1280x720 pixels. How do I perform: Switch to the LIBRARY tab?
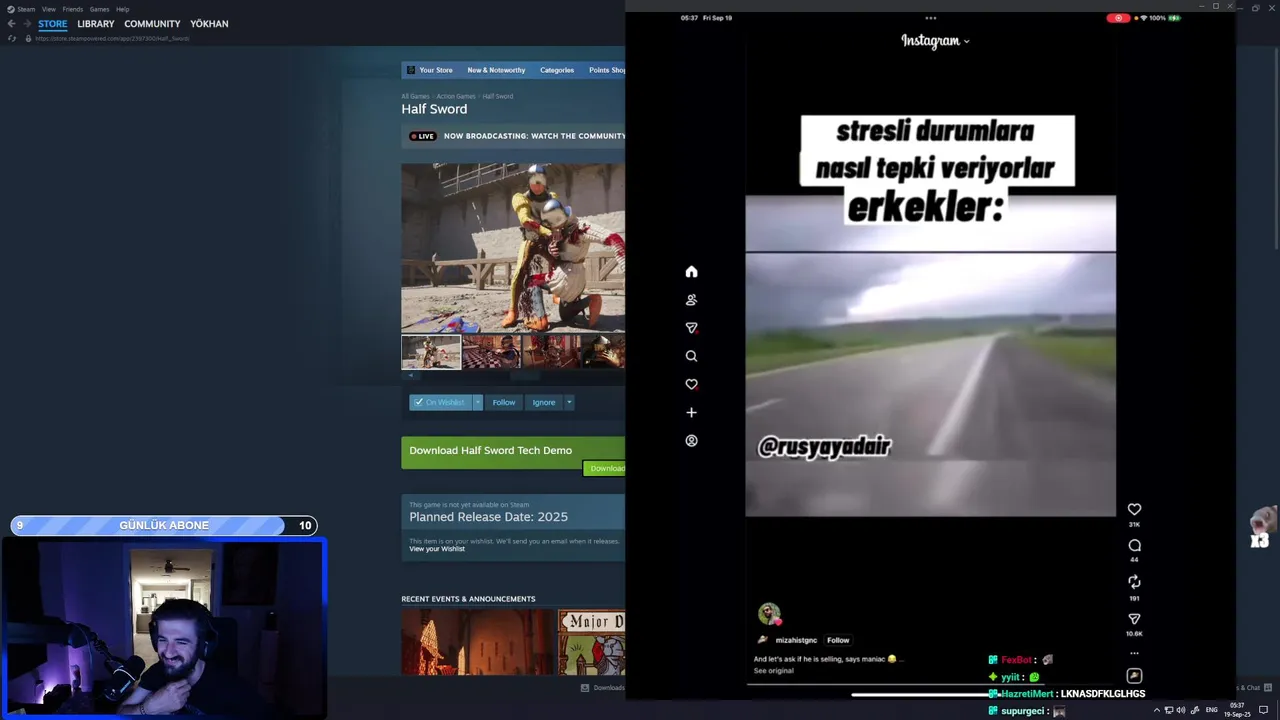pos(96,24)
